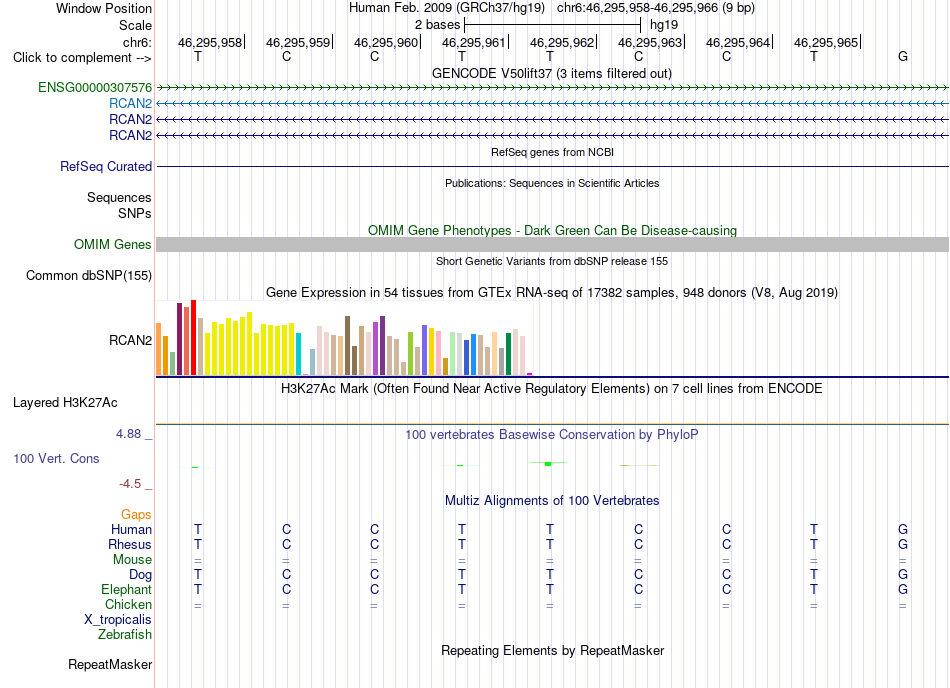The image size is (950, 688).
Task: Click Short Genetic Variants from dbSNP title
Action: coord(552,261)
